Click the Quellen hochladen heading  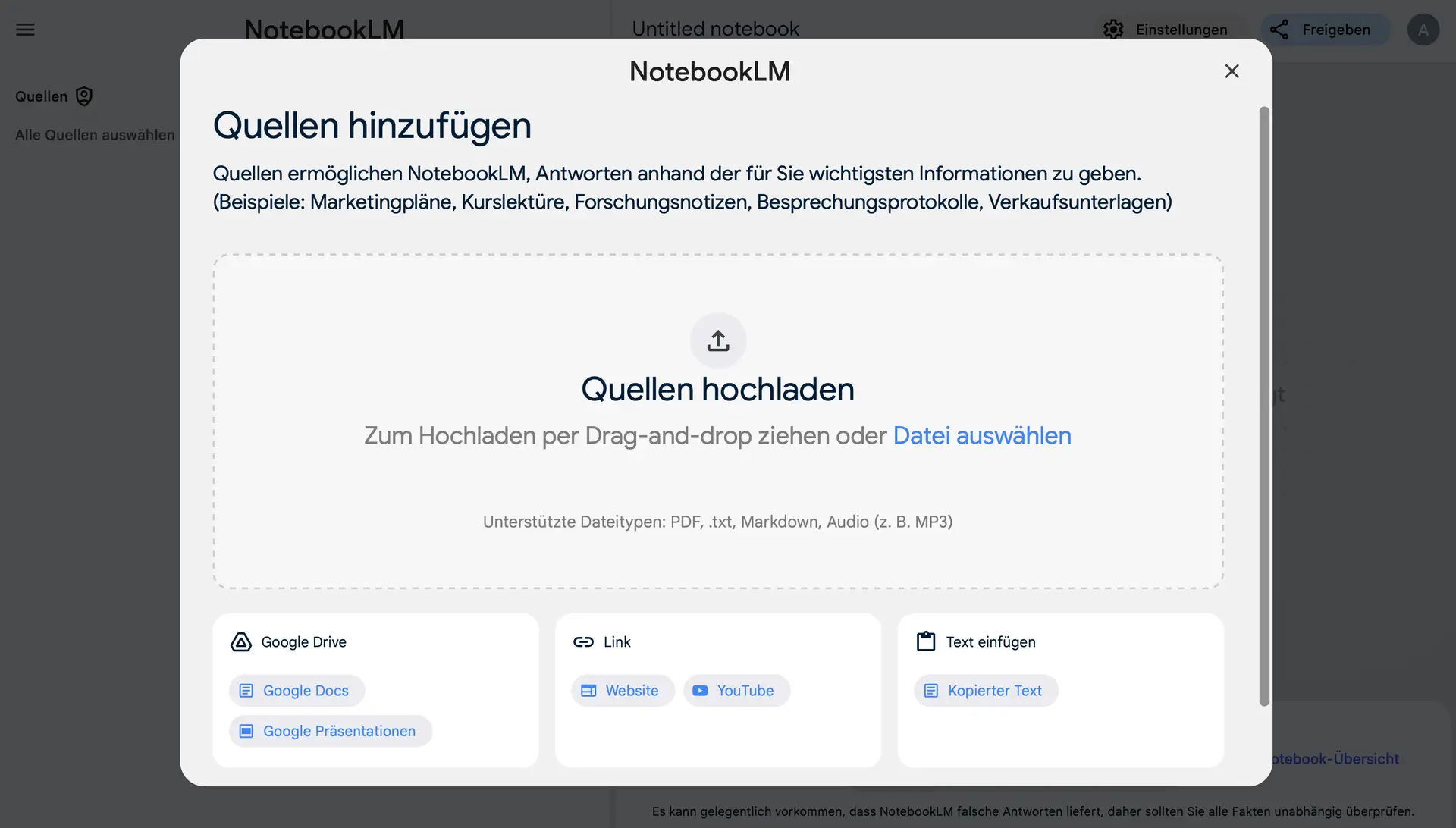coord(717,389)
